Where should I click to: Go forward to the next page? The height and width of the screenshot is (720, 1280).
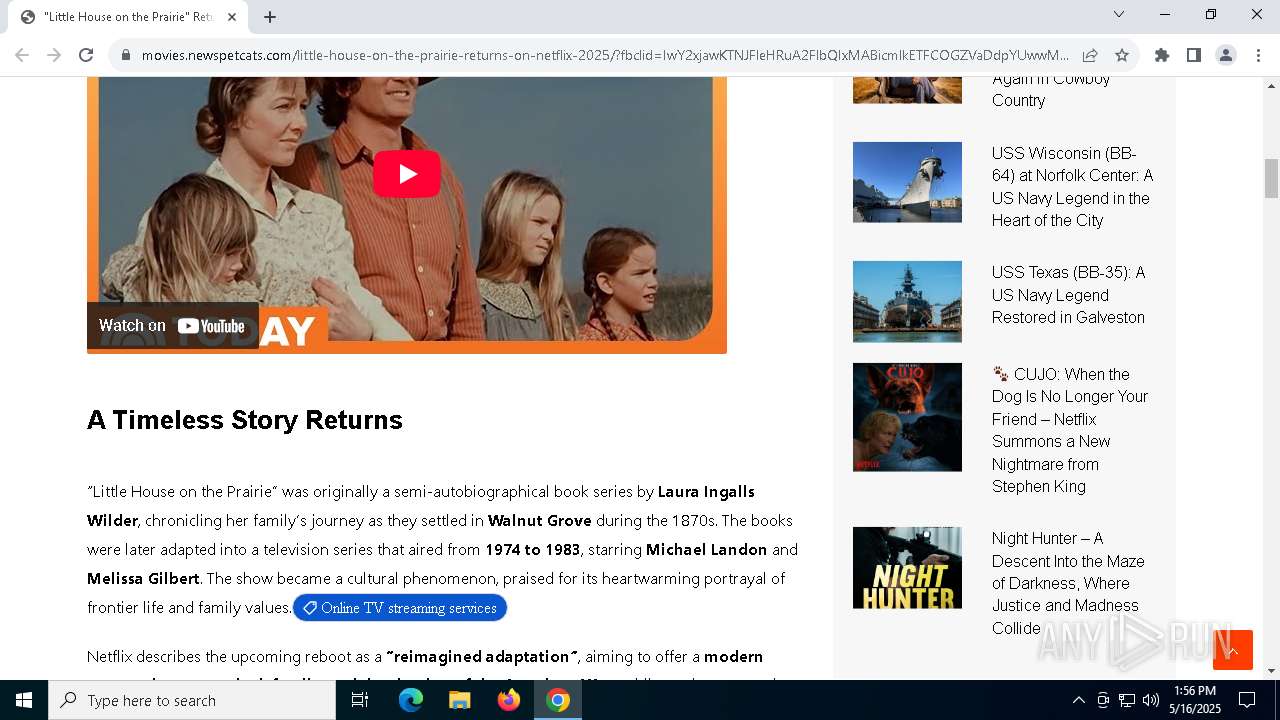[x=54, y=55]
